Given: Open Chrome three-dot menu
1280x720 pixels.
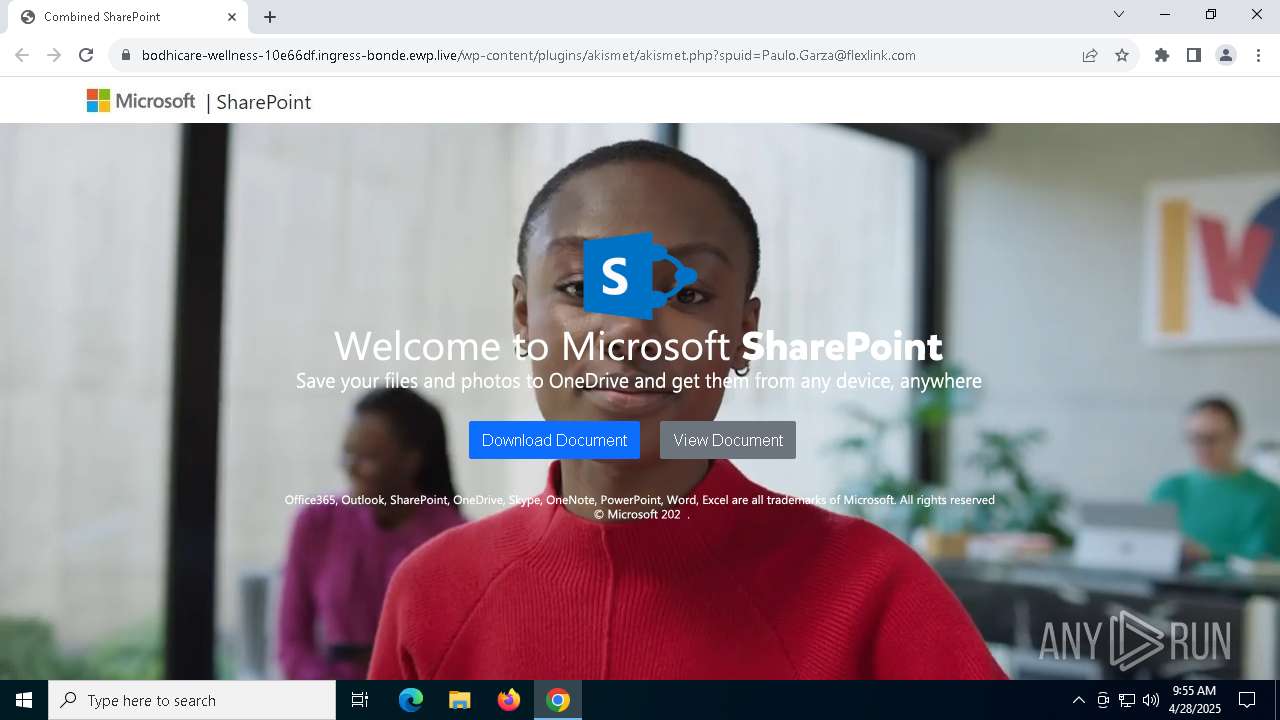Looking at the screenshot, I should 1258,55.
